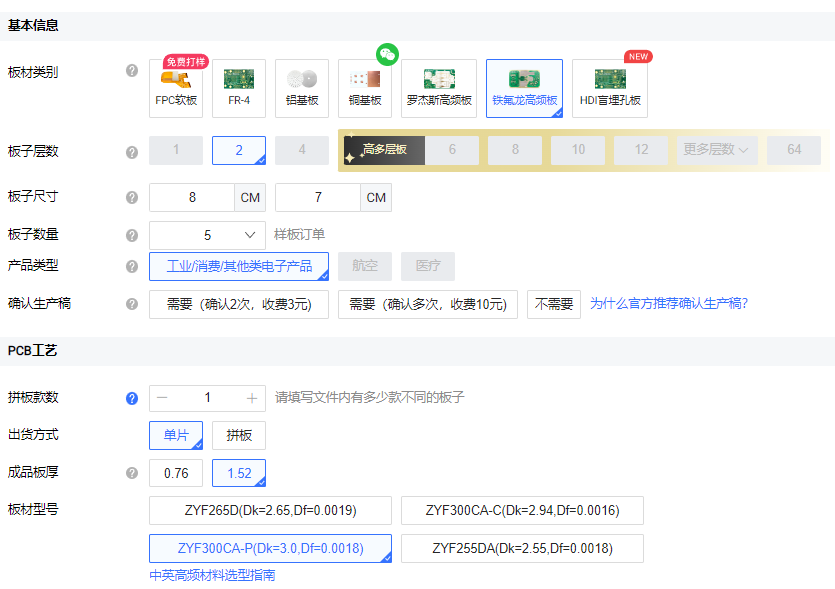Viewport: 835px width, 589px height.
Task: Select the 医疗 product type
Action: (428, 266)
